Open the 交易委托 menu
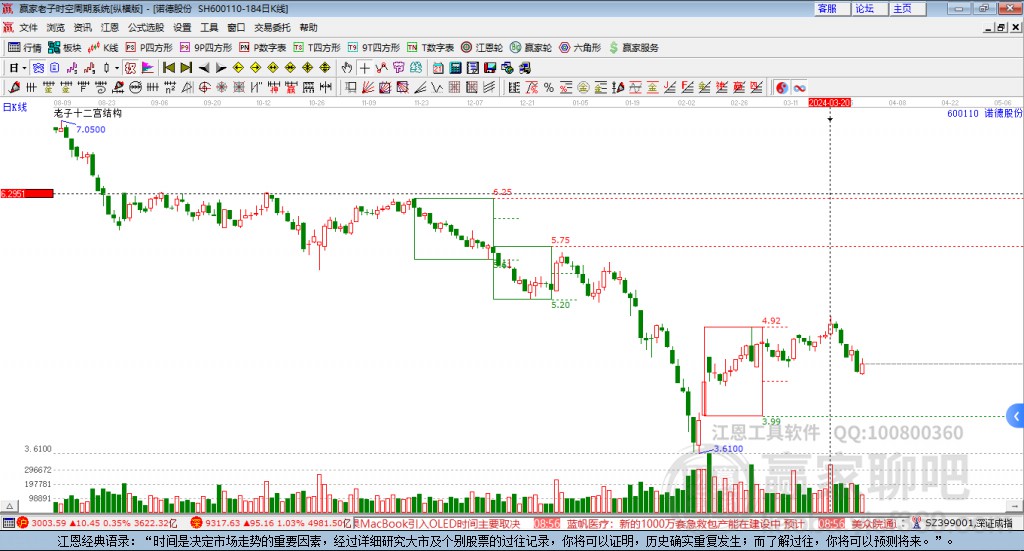This screenshot has width=1024, height=551. pos(272,27)
